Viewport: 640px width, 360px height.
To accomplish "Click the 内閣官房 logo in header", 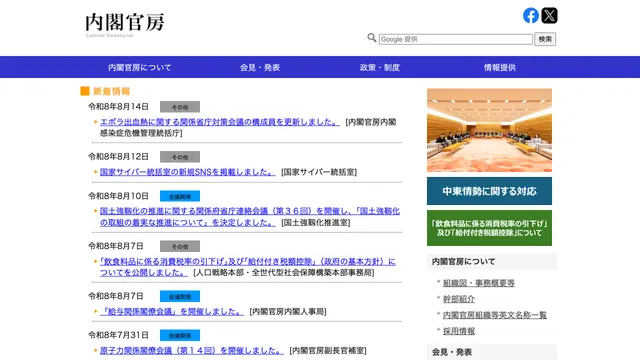I will pos(124,24).
